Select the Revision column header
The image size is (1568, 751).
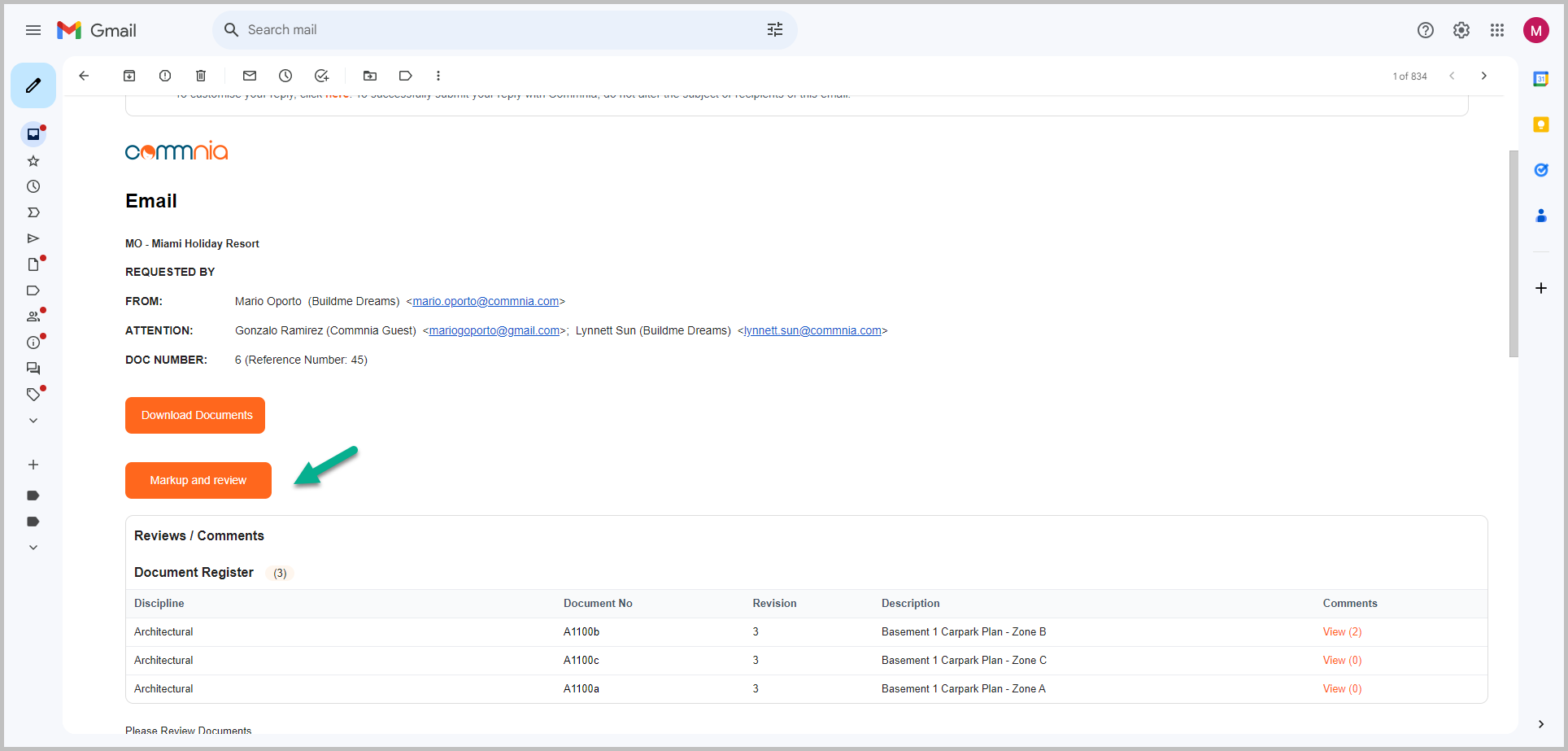(774, 603)
